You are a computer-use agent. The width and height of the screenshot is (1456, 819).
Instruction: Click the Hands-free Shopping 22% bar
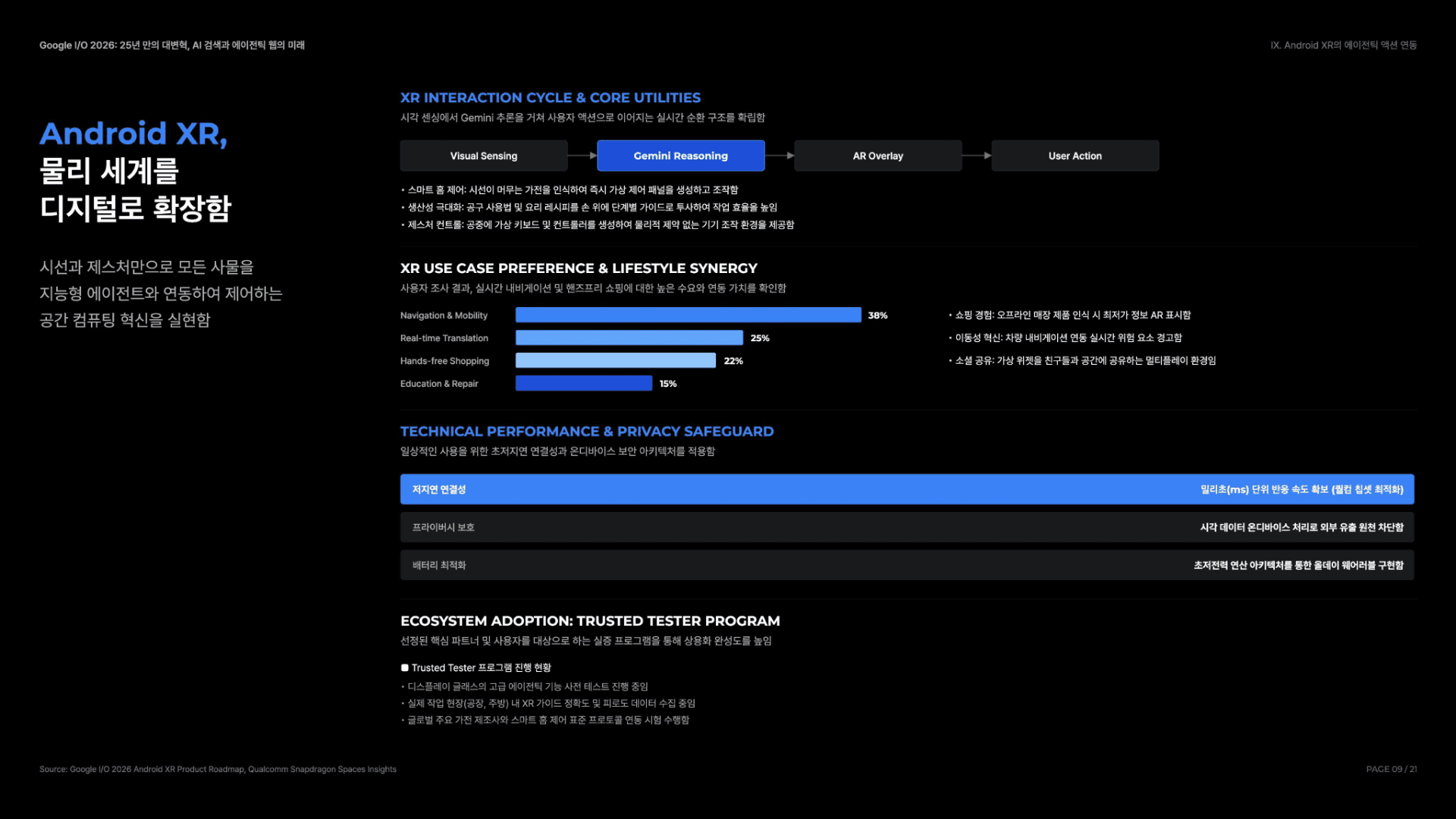[616, 360]
